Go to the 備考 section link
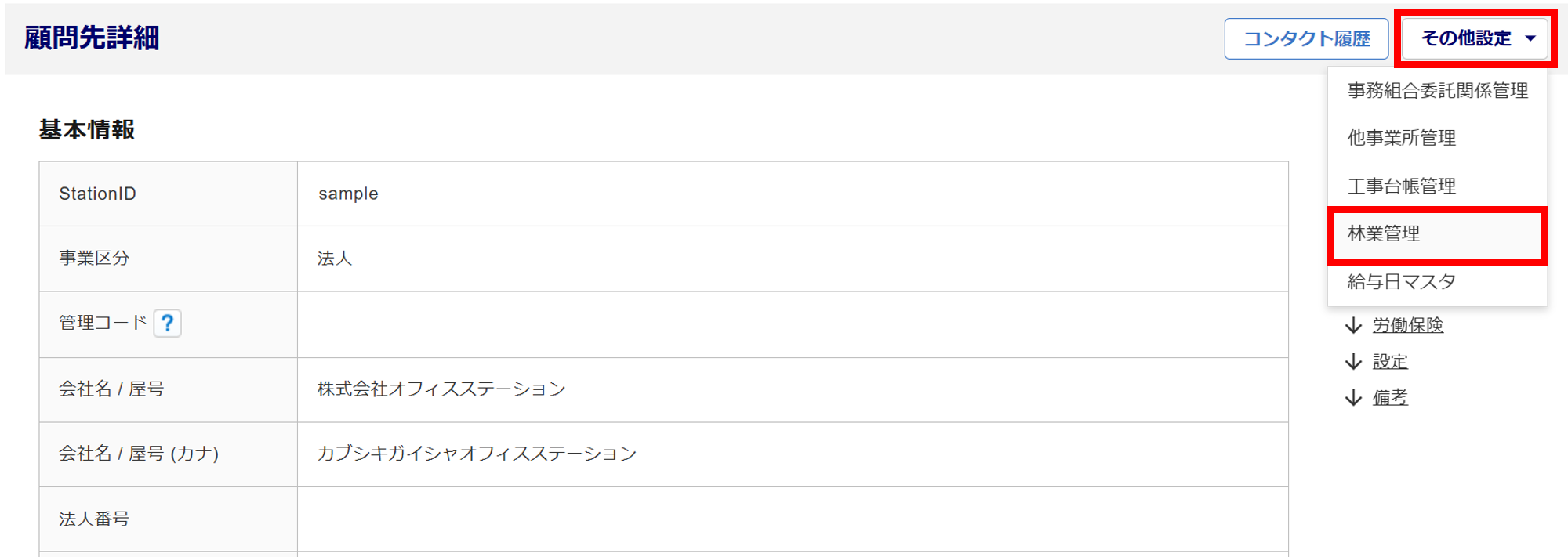This screenshot has width=1568, height=557. click(1390, 398)
